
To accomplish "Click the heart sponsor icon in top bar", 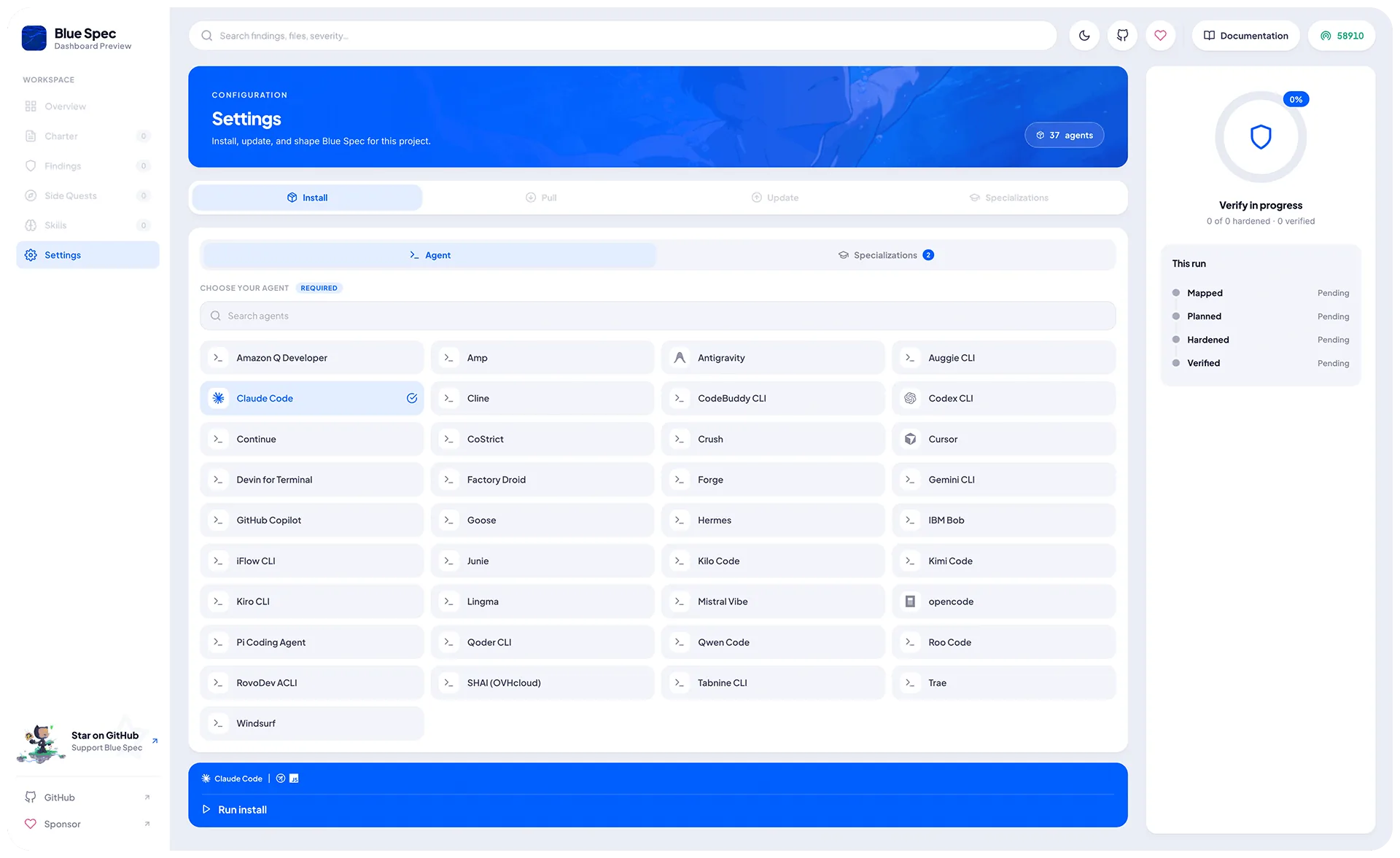I will (x=1160, y=35).
